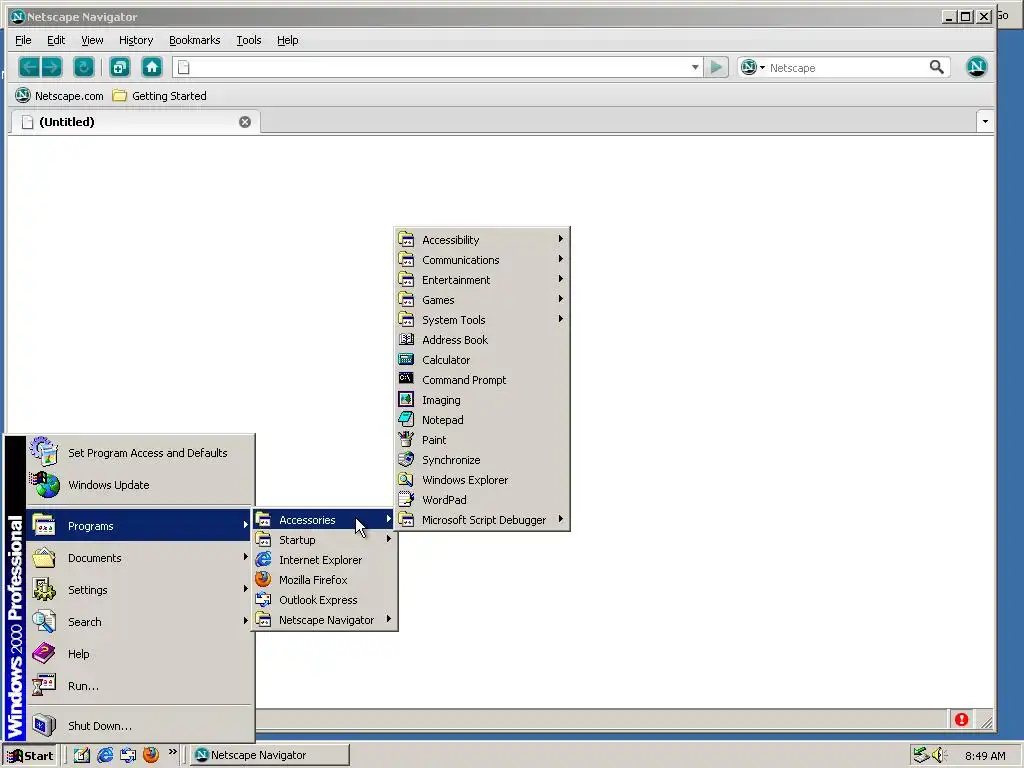Image resolution: width=1024 pixels, height=768 pixels.
Task: Open Windows Update
Action: tap(140, 485)
